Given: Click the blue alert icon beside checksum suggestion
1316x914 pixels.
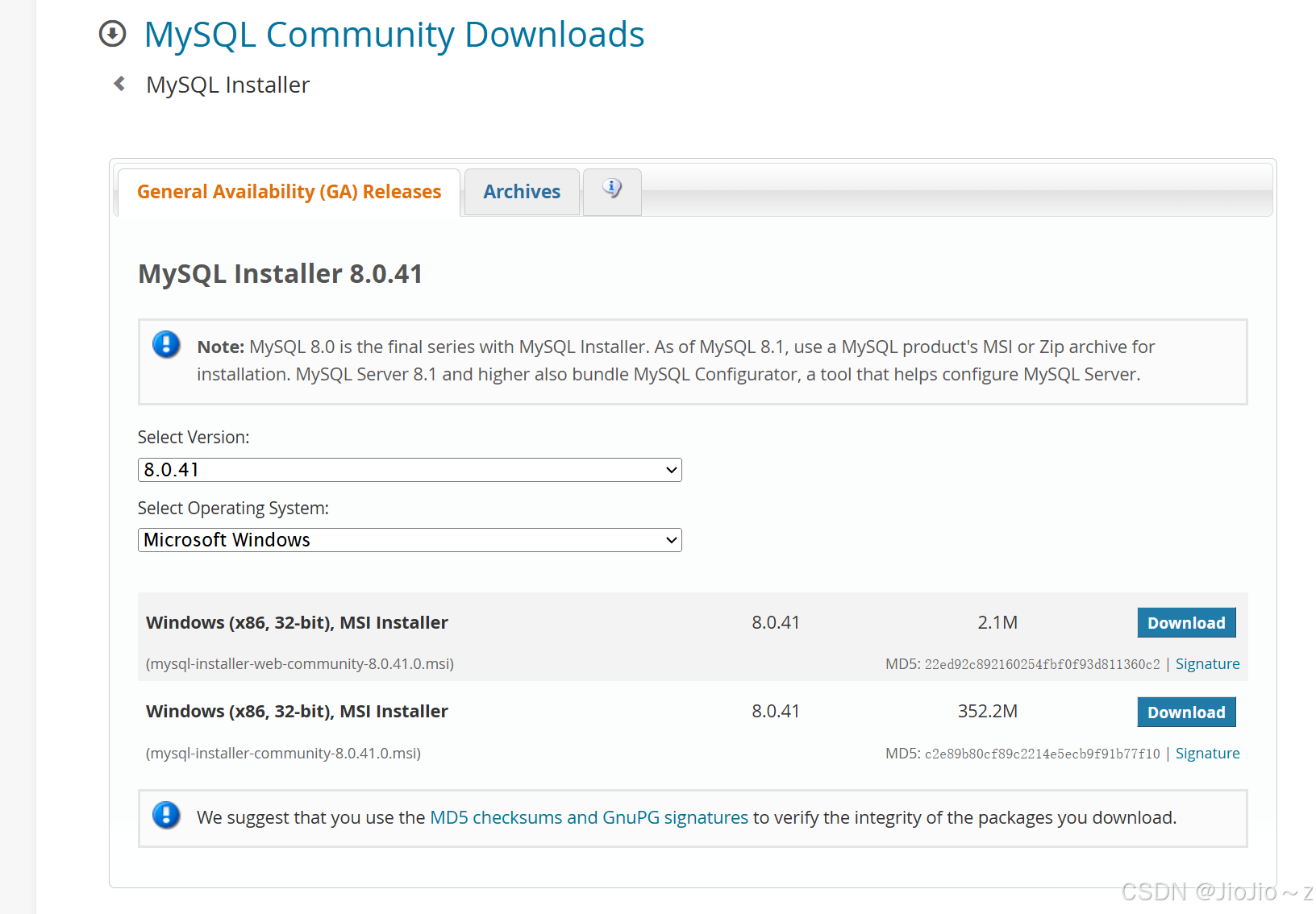Looking at the screenshot, I should pos(166,816).
